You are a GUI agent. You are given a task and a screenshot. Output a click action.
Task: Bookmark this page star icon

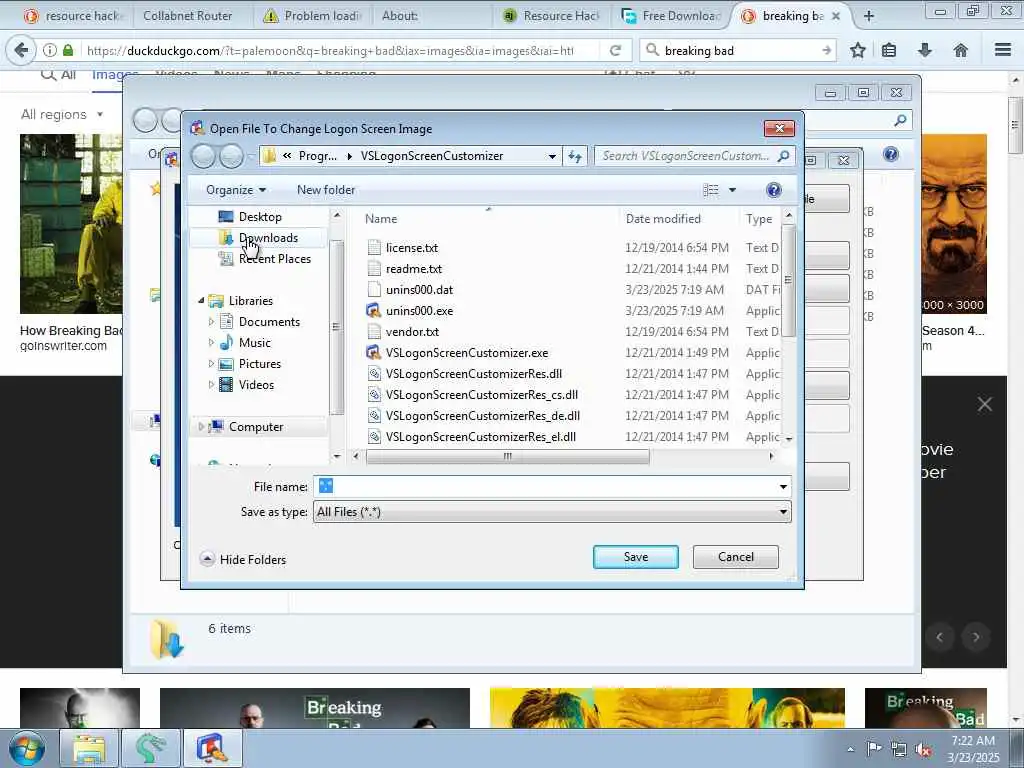(858, 50)
